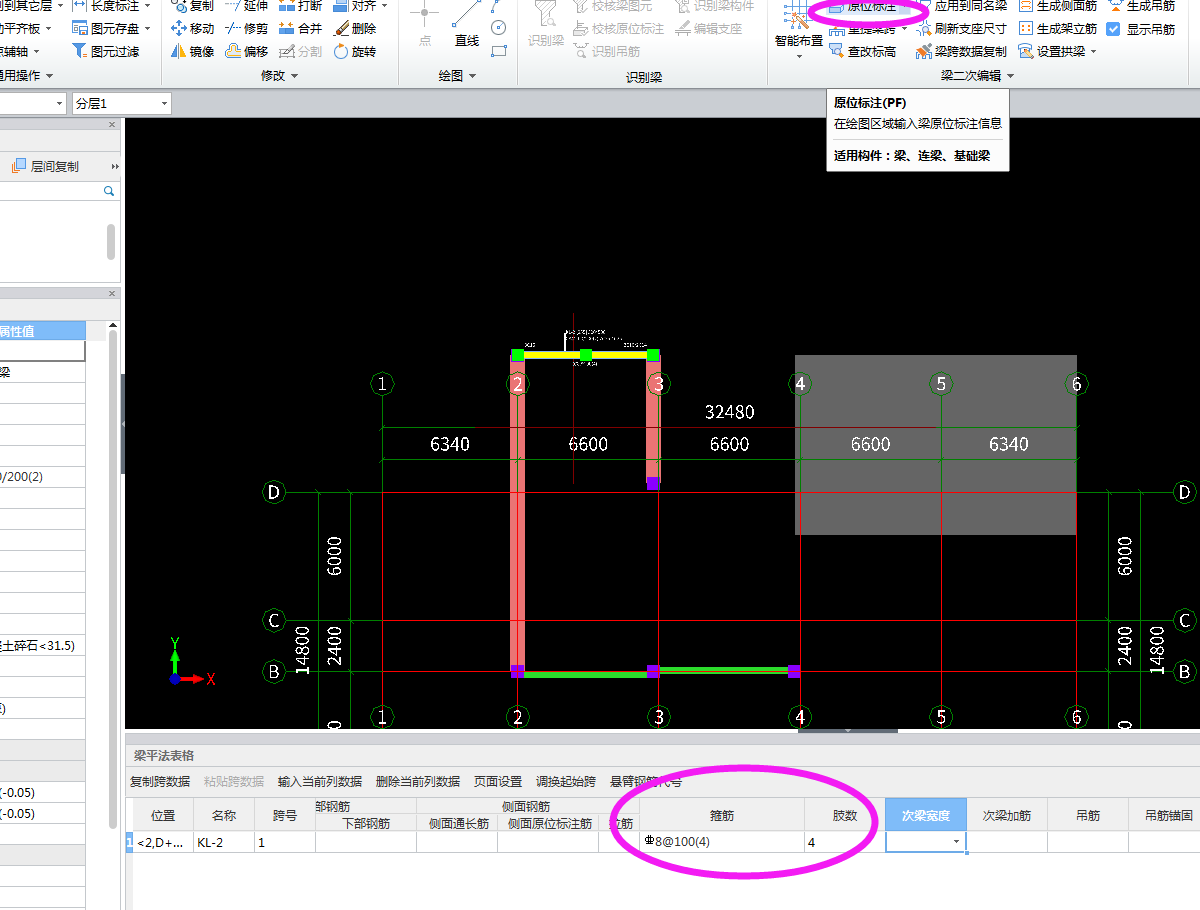The height and width of the screenshot is (910, 1200).
Task: Select the KL-2 name cell
Action: [224, 842]
